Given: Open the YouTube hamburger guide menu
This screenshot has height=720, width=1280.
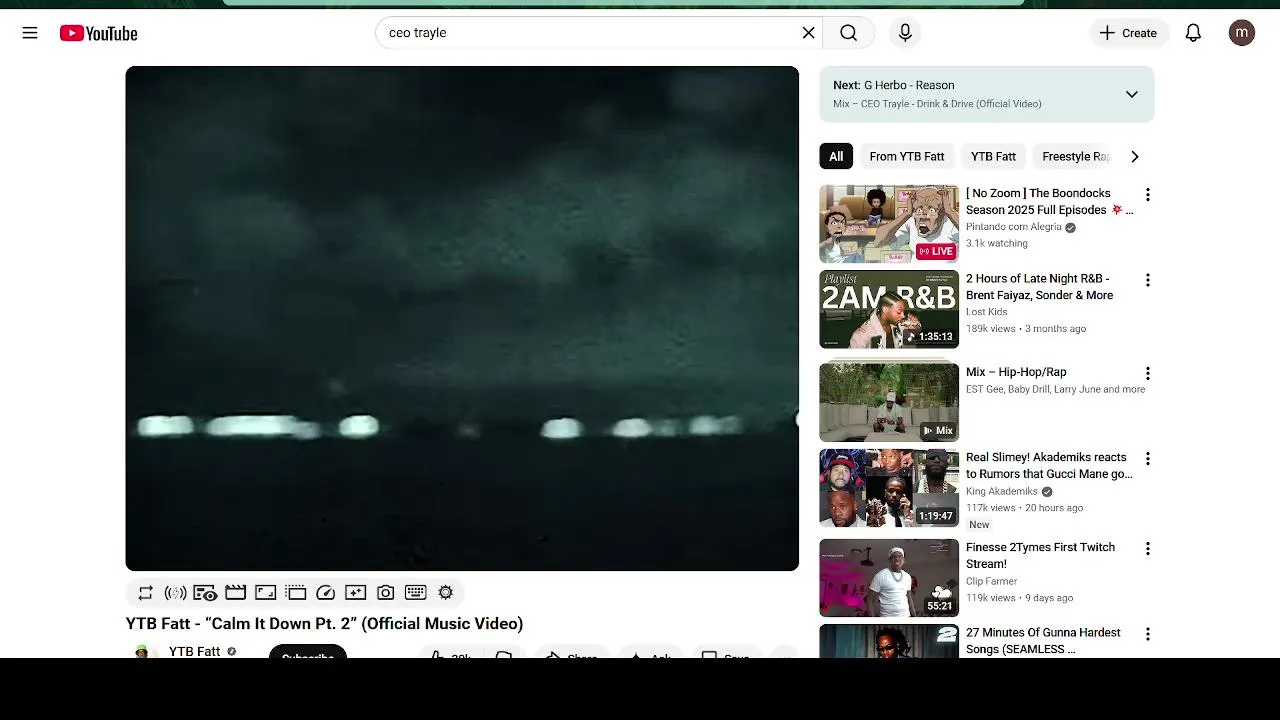Looking at the screenshot, I should (x=30, y=33).
